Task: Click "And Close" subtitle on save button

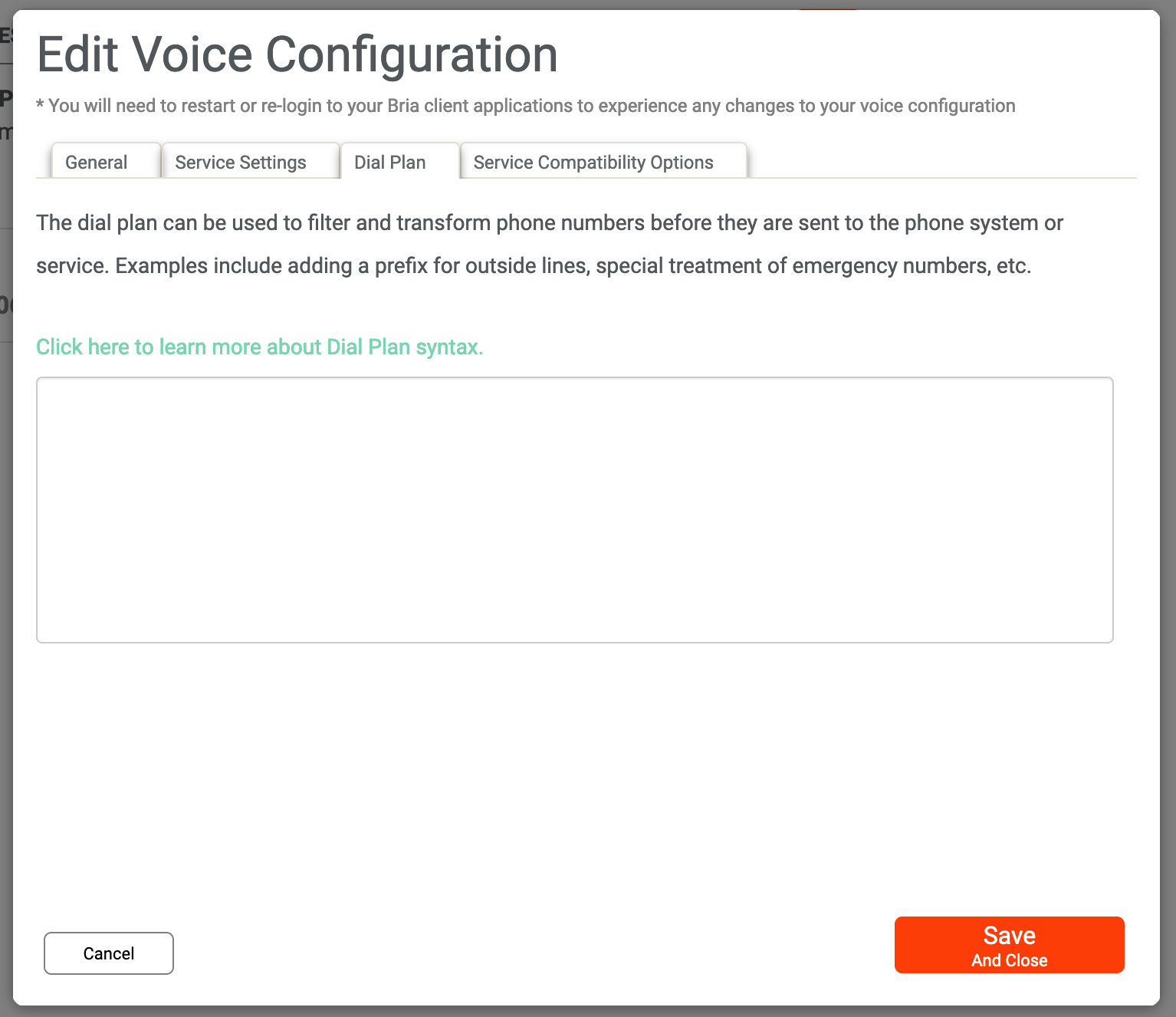Action: point(1009,960)
